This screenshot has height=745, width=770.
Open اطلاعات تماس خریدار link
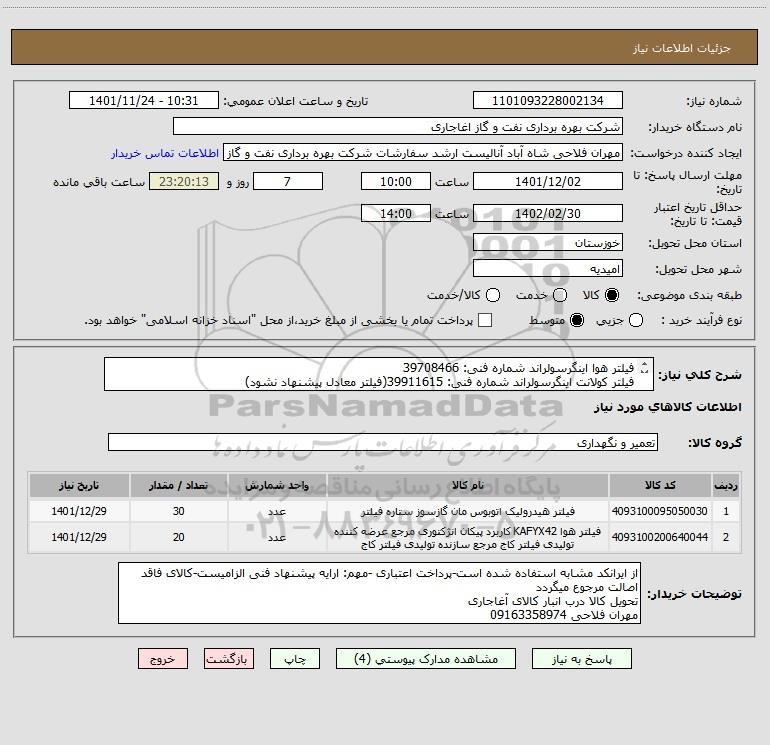pyautogui.click(x=165, y=153)
